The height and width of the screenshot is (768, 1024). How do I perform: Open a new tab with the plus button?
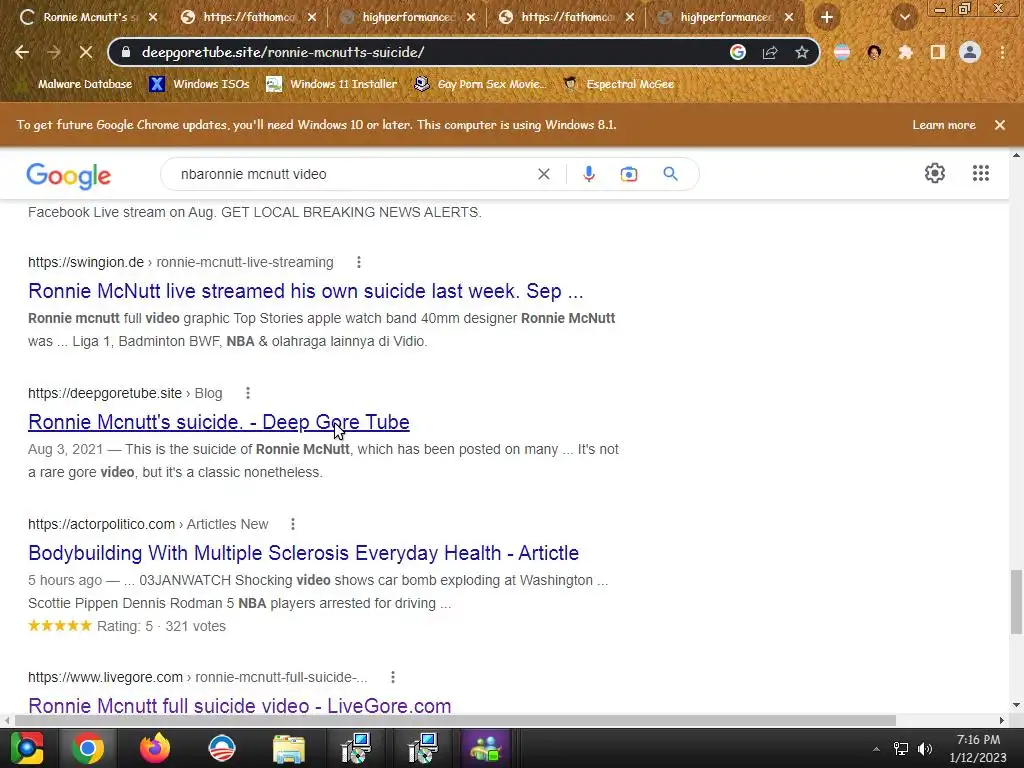click(827, 18)
